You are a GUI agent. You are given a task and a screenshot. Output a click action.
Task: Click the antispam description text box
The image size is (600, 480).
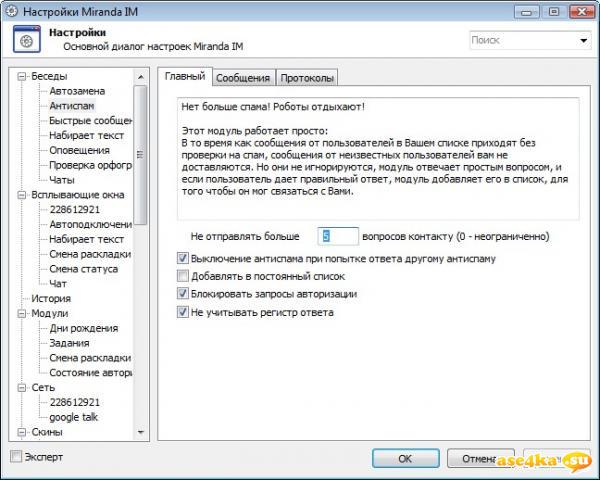click(378, 158)
